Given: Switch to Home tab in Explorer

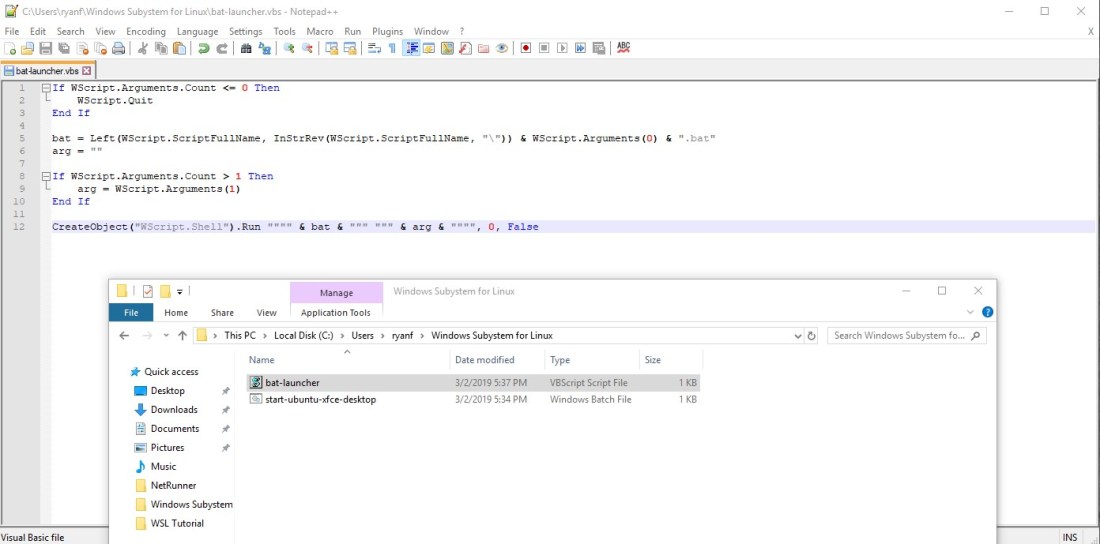Looking at the screenshot, I should (176, 313).
